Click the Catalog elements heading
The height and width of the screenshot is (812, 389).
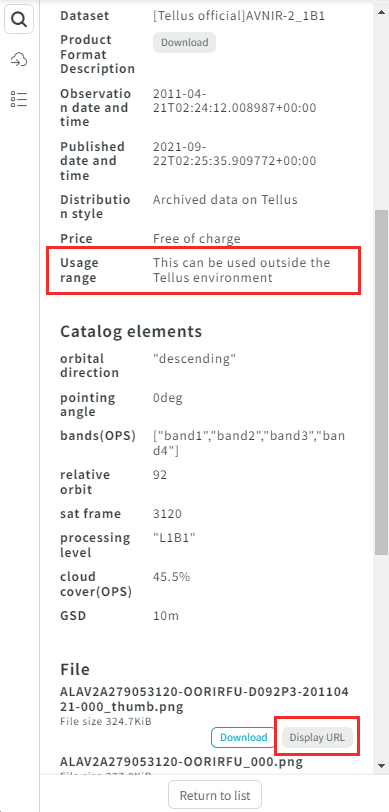coord(131,331)
